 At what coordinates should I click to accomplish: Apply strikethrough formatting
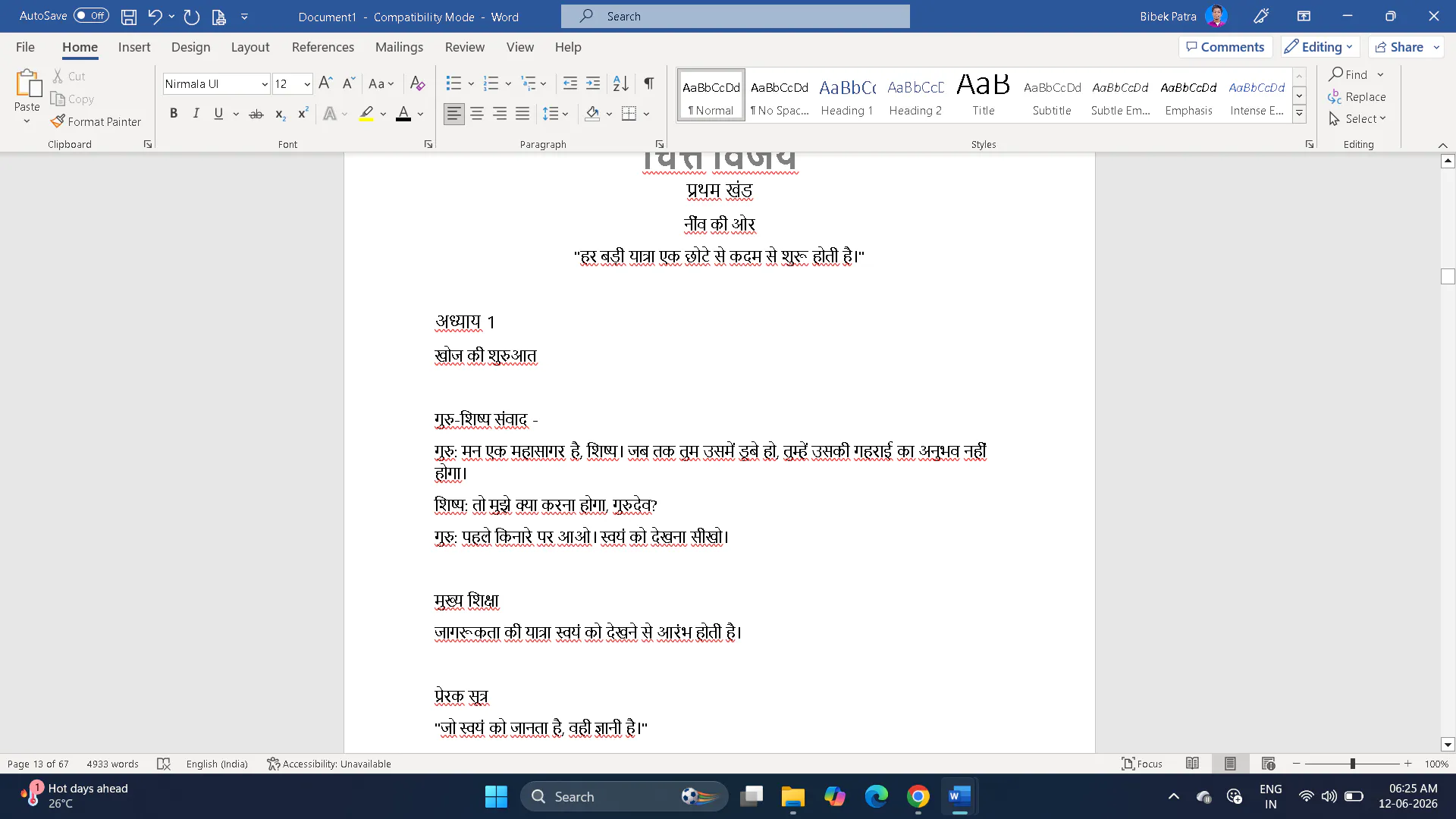click(x=256, y=114)
